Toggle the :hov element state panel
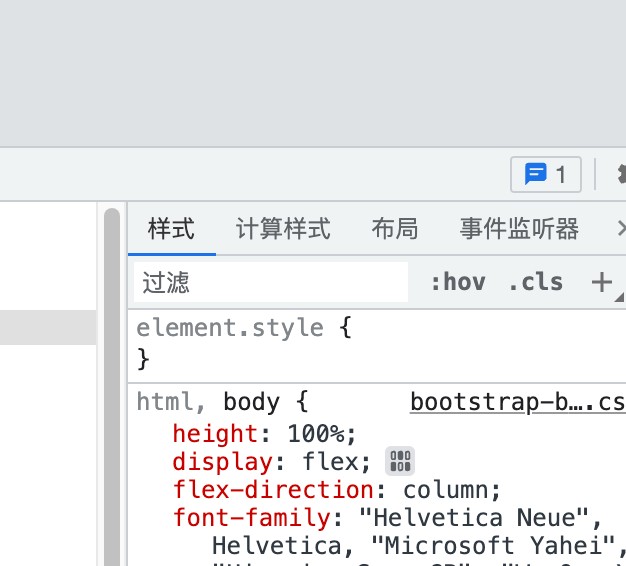626x566 pixels. pyautogui.click(x=458, y=282)
